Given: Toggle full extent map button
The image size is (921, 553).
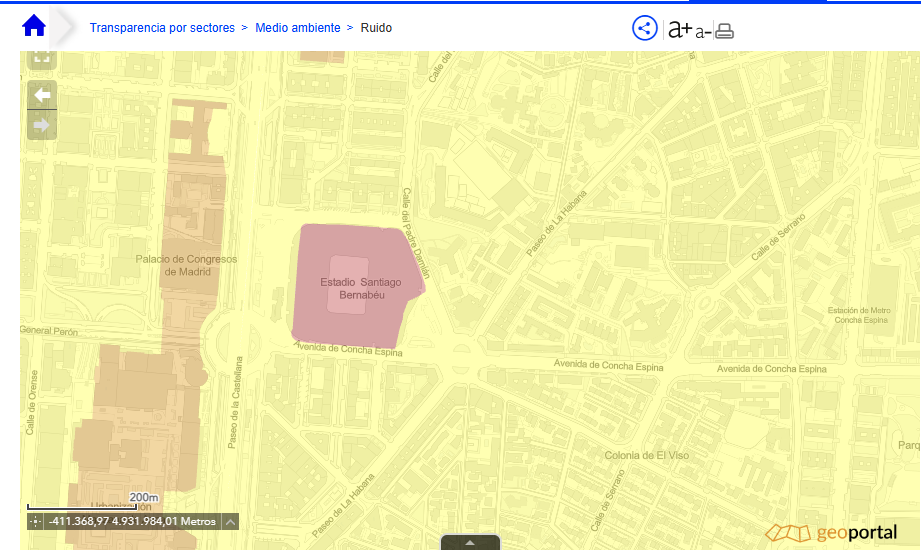Looking at the screenshot, I should pos(42,59).
